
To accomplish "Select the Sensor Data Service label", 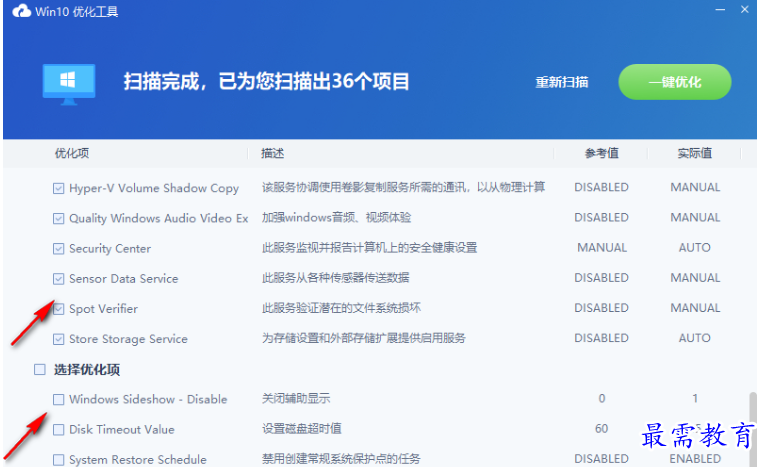I will [x=124, y=279].
